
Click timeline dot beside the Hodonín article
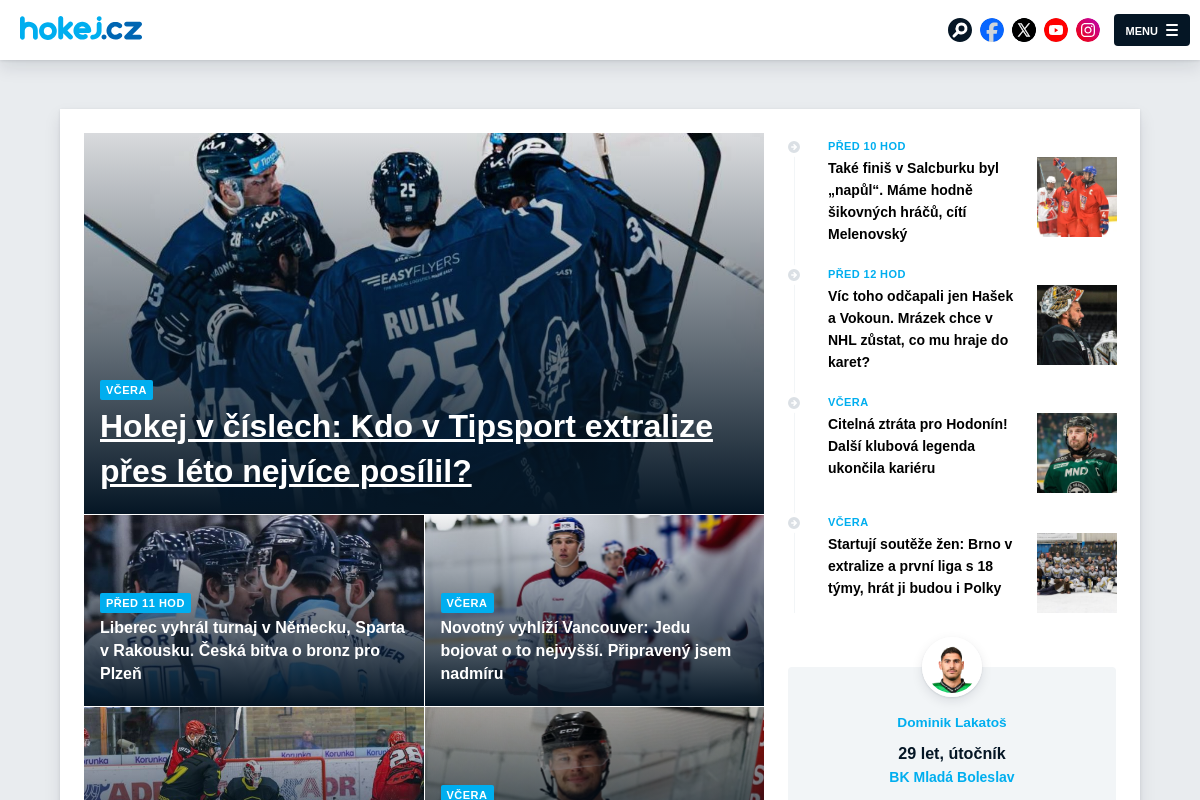(x=794, y=403)
